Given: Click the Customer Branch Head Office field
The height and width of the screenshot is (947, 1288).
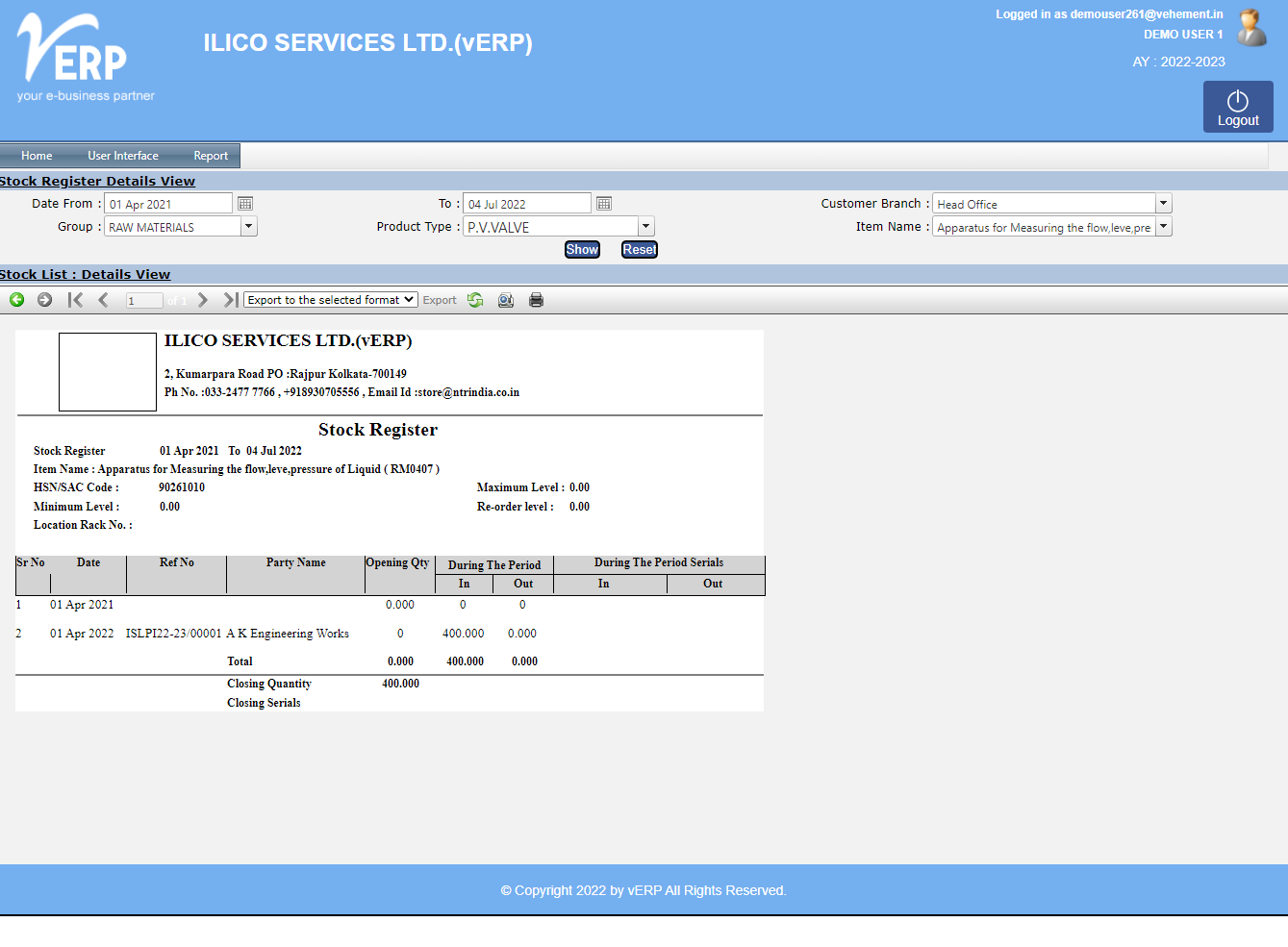Looking at the screenshot, I should [1044, 204].
